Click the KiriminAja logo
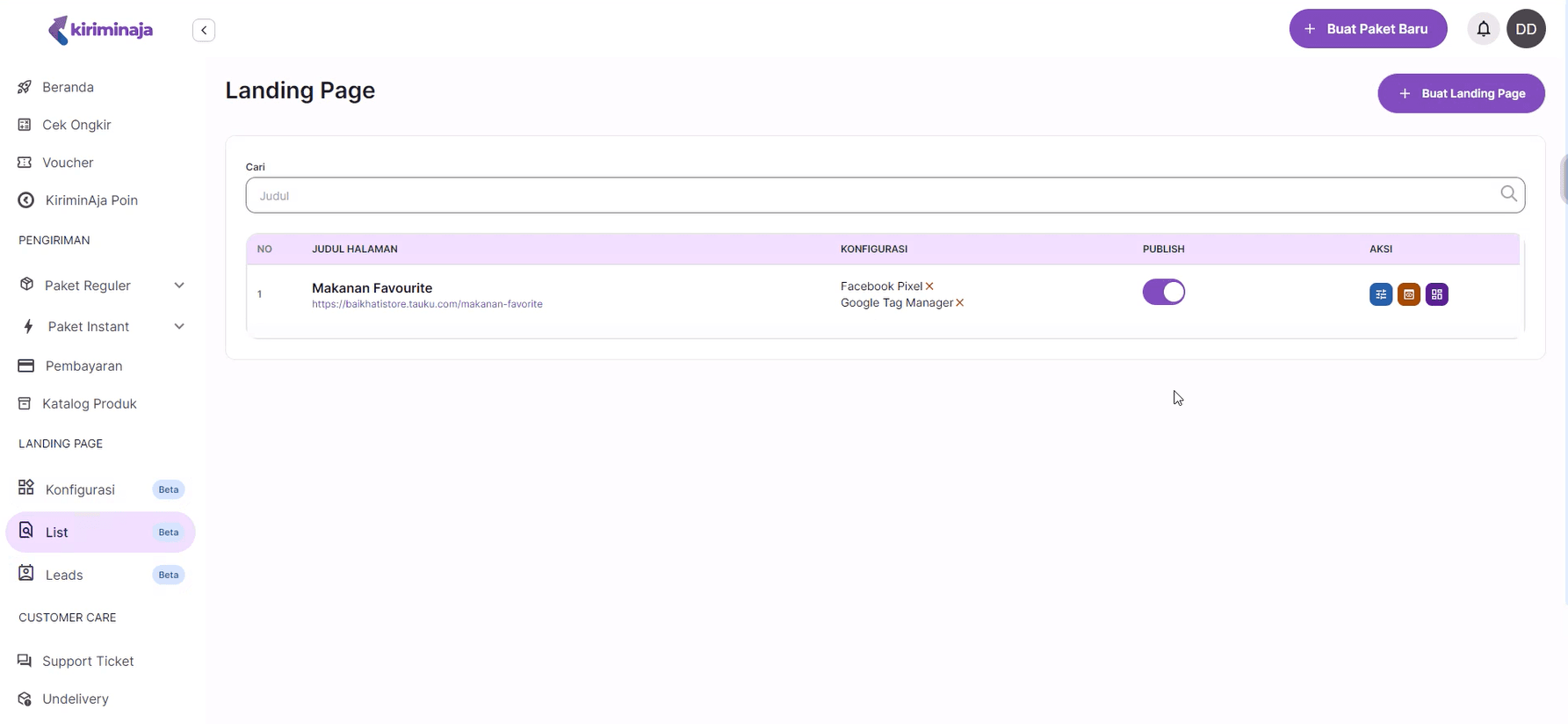The height and width of the screenshot is (724, 1568). click(x=100, y=30)
